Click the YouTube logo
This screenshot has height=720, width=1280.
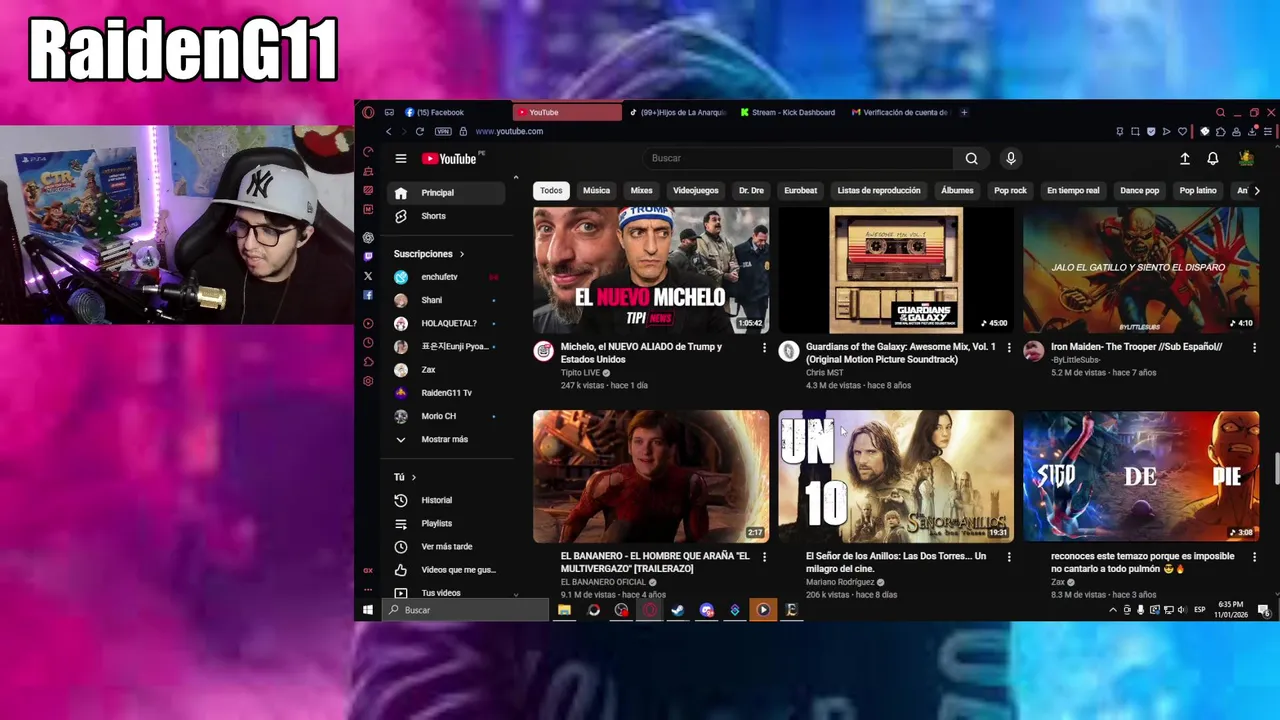coord(450,158)
